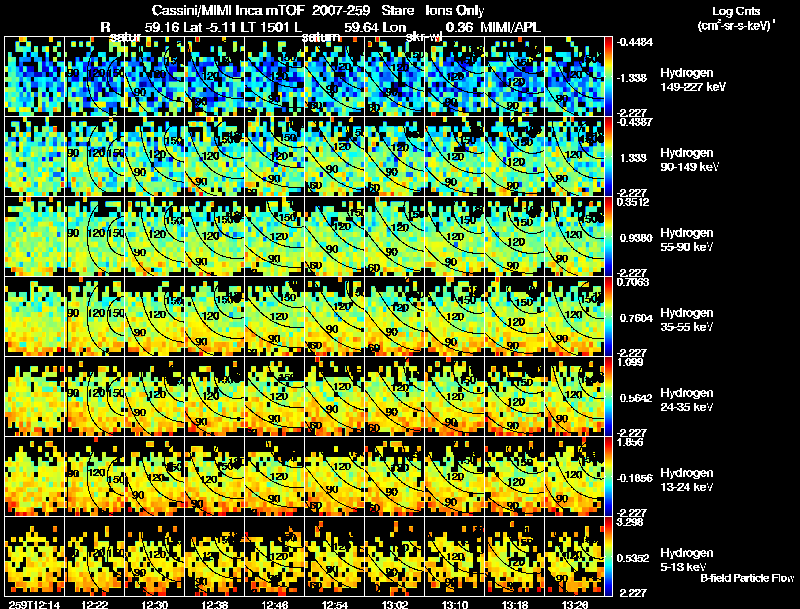Viewport: 800px width, 609px height.
Task: Click the 'Hydrogen 13-24 keV' row label
Action: (x=687, y=480)
